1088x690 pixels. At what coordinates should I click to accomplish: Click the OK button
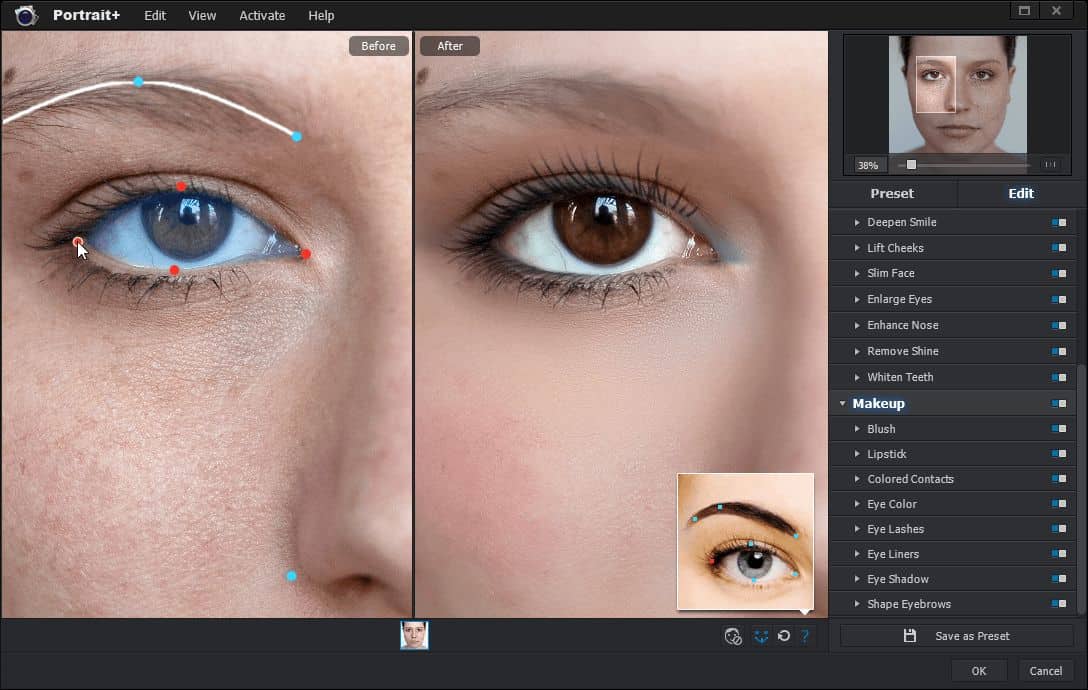978,670
